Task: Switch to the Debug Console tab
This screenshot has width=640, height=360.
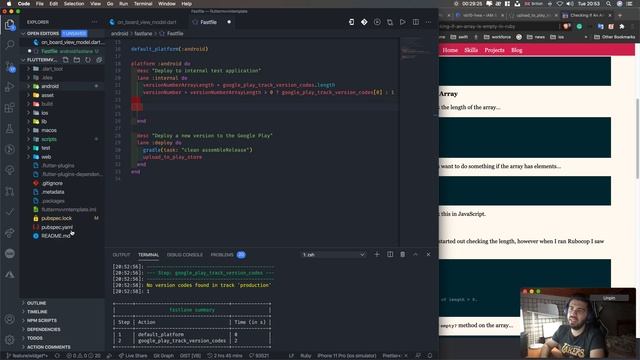Action: click(x=184, y=255)
